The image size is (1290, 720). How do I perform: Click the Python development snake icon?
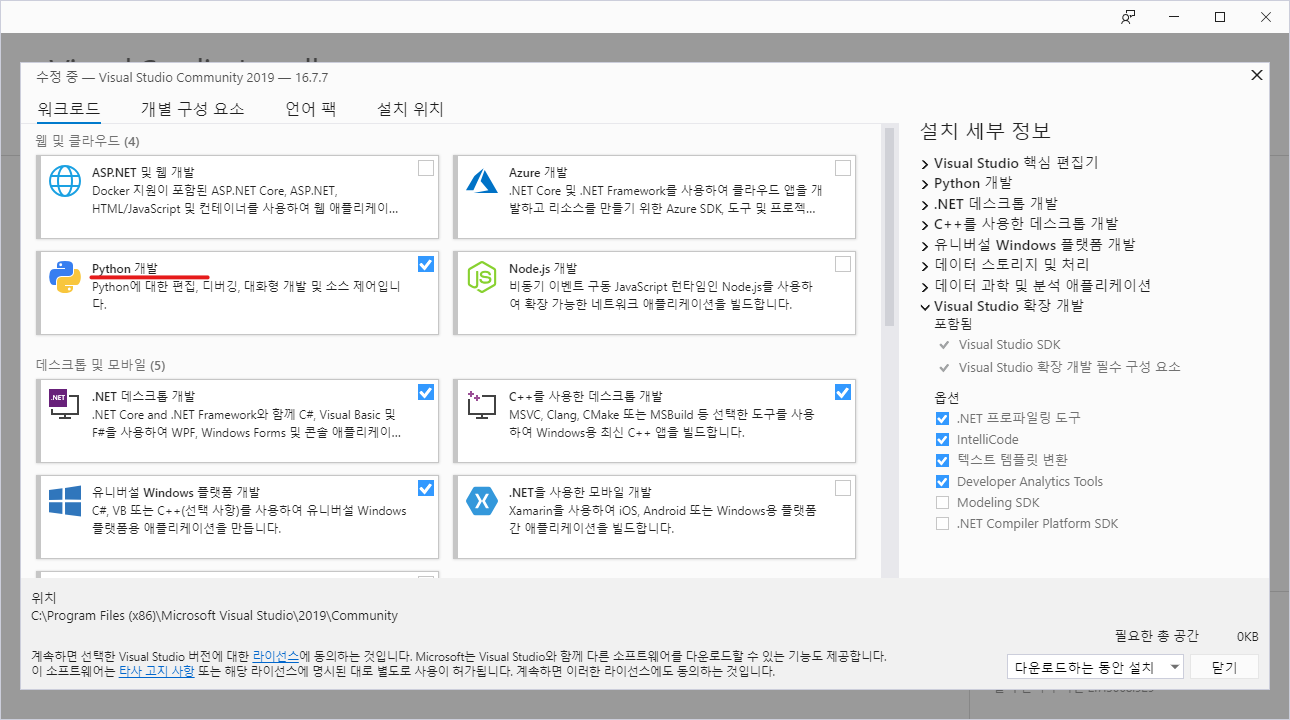65,278
